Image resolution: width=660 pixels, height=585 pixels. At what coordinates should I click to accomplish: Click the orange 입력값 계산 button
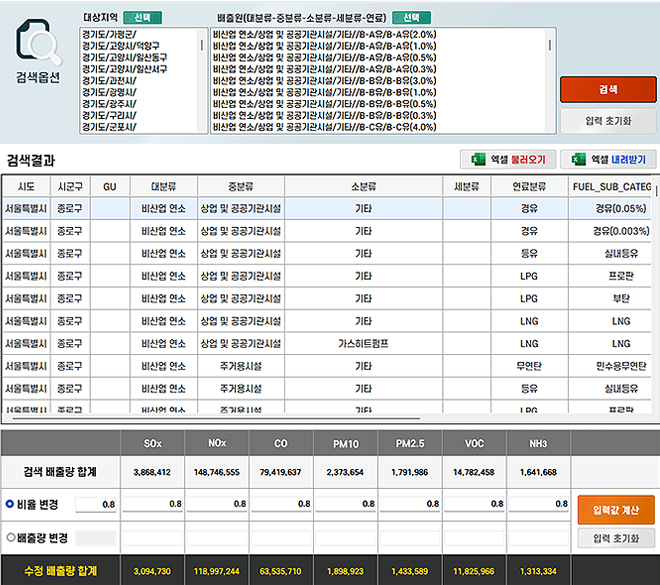coord(616,510)
